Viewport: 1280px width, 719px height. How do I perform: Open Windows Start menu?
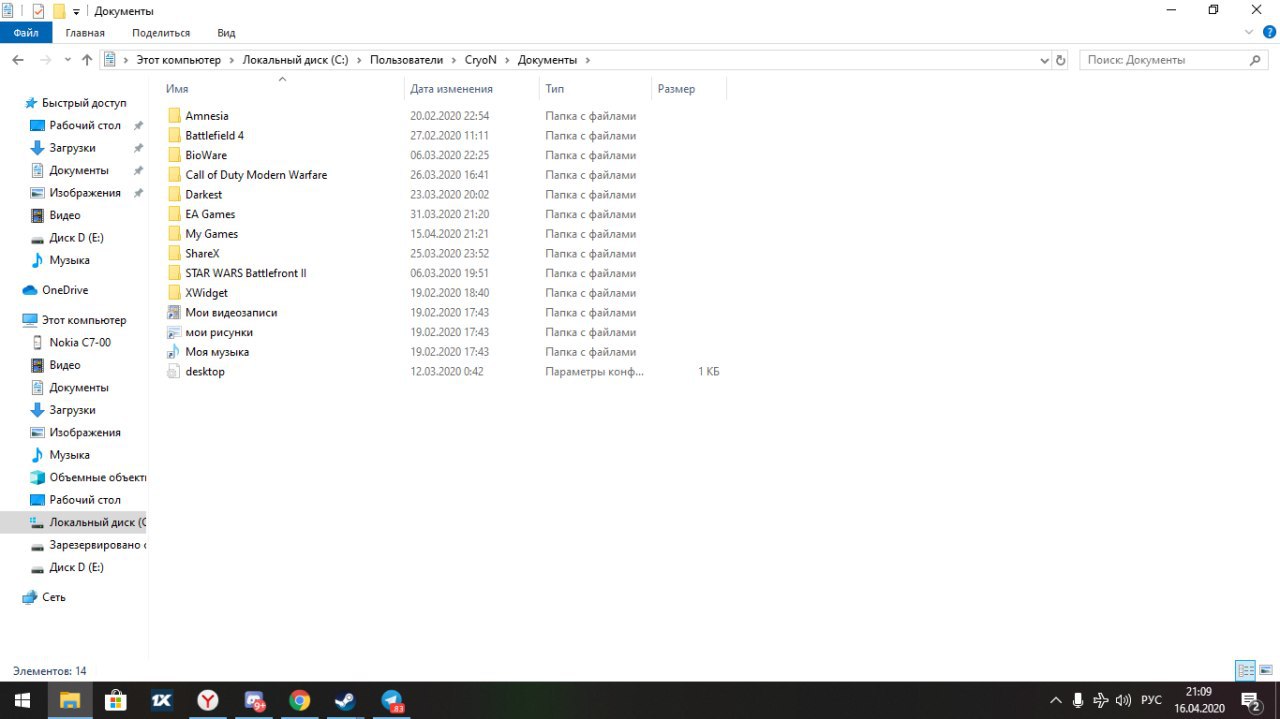[x=22, y=700]
